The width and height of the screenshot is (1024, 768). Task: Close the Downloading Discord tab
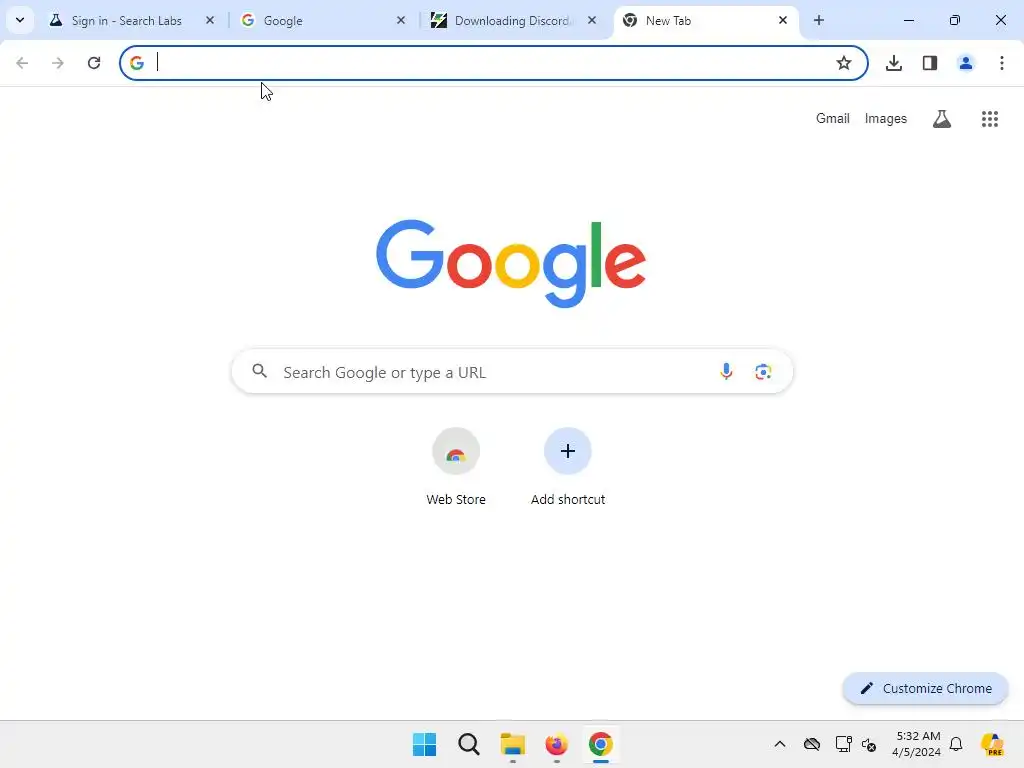tap(592, 21)
